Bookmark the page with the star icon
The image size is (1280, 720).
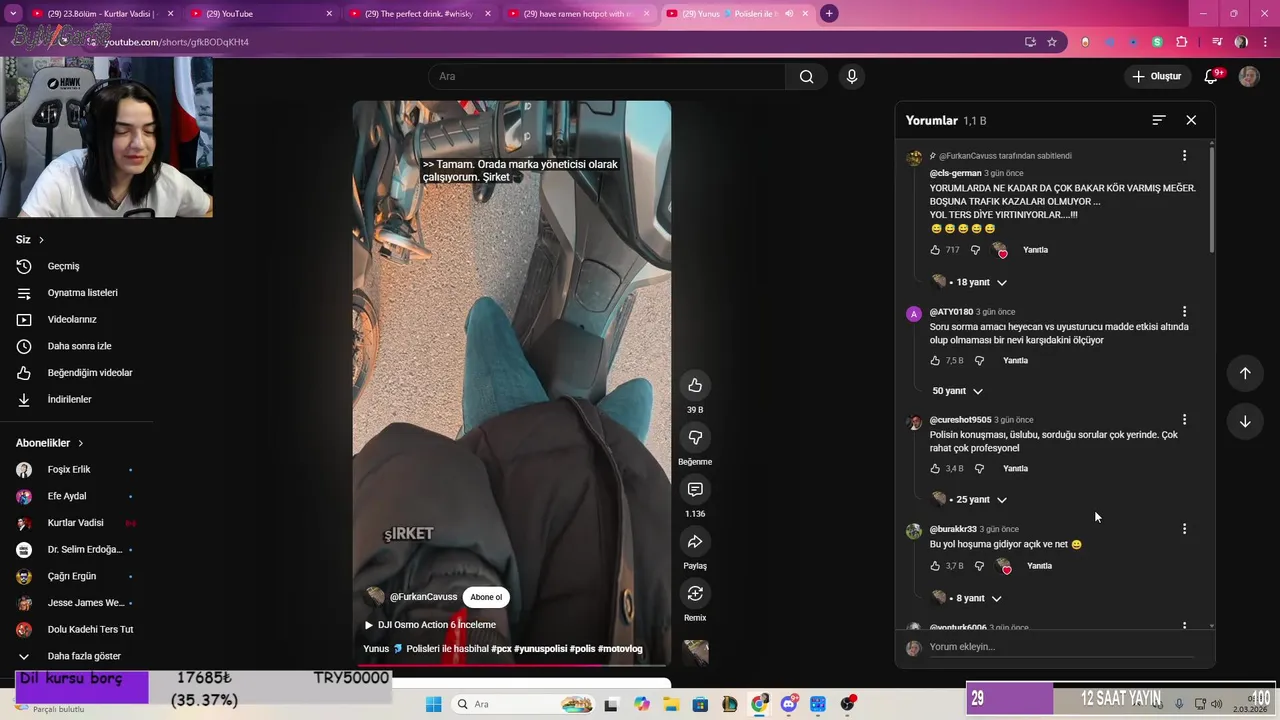[x=1052, y=42]
